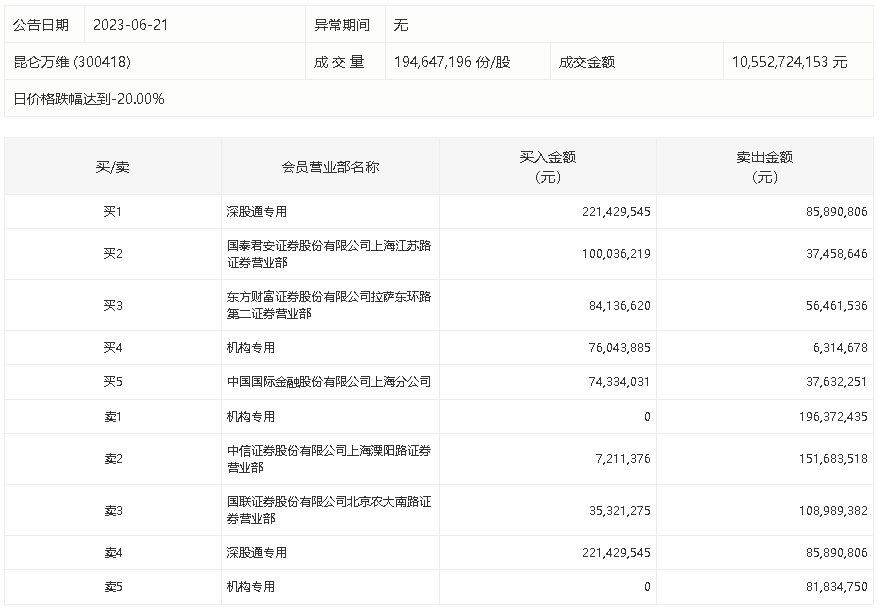
Task: Click the announcement date 2023-06-21
Action: pyautogui.click(x=130, y=25)
